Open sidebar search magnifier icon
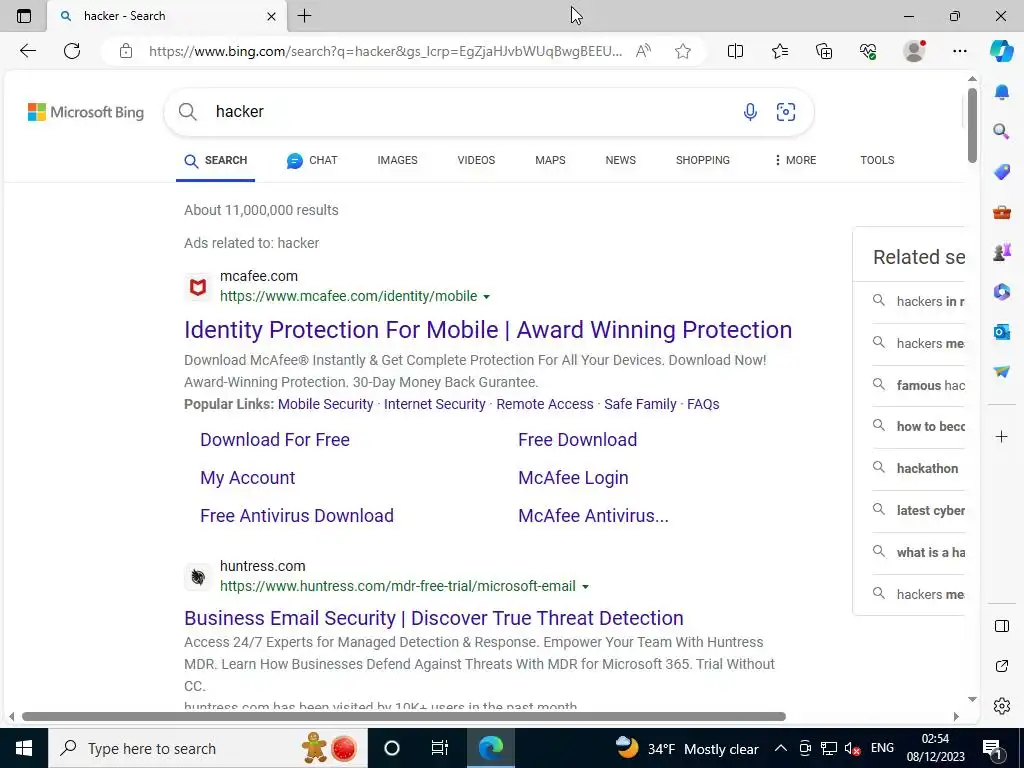1024x768 pixels. pyautogui.click(x=1002, y=132)
